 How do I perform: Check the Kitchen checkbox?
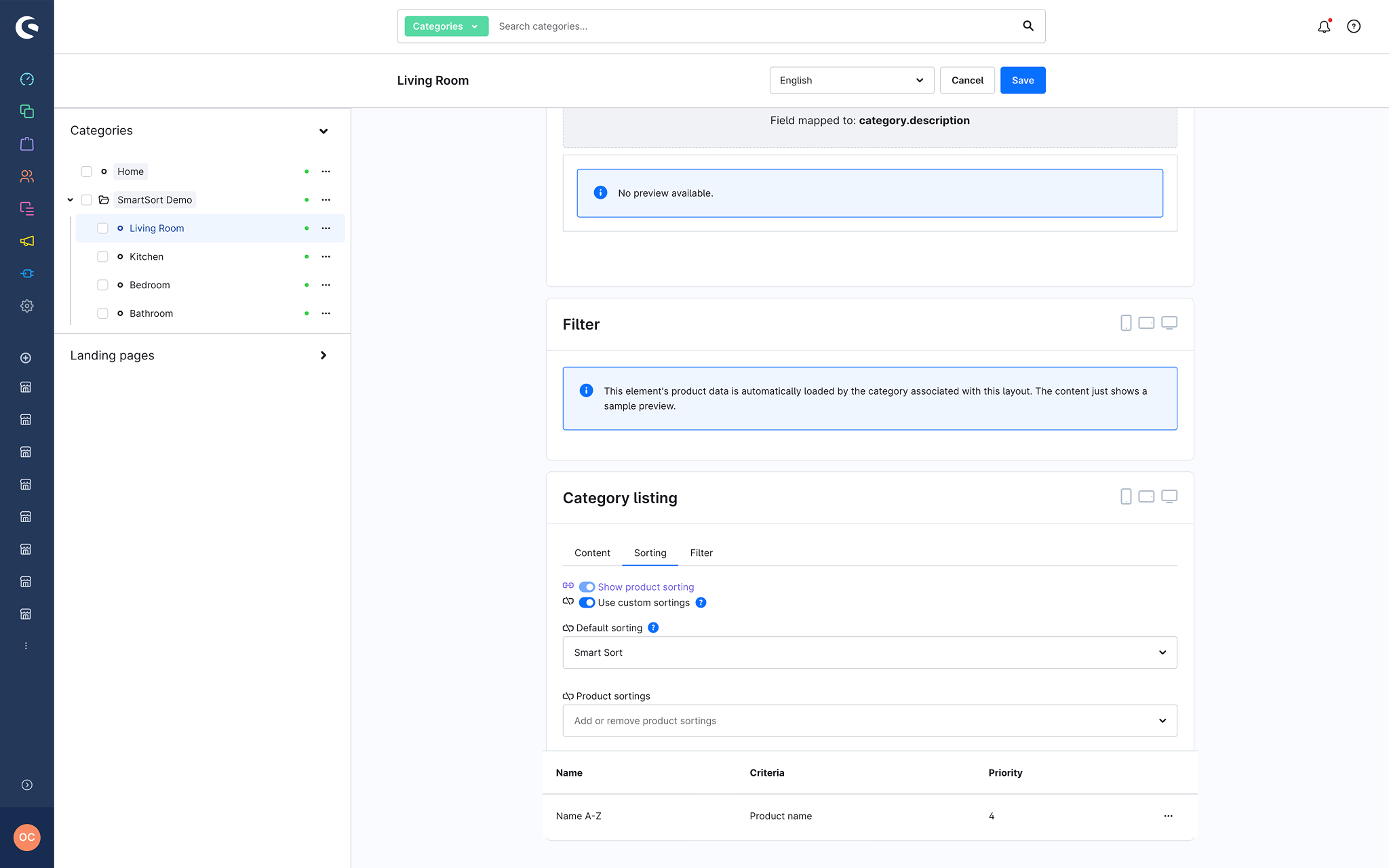(102, 256)
